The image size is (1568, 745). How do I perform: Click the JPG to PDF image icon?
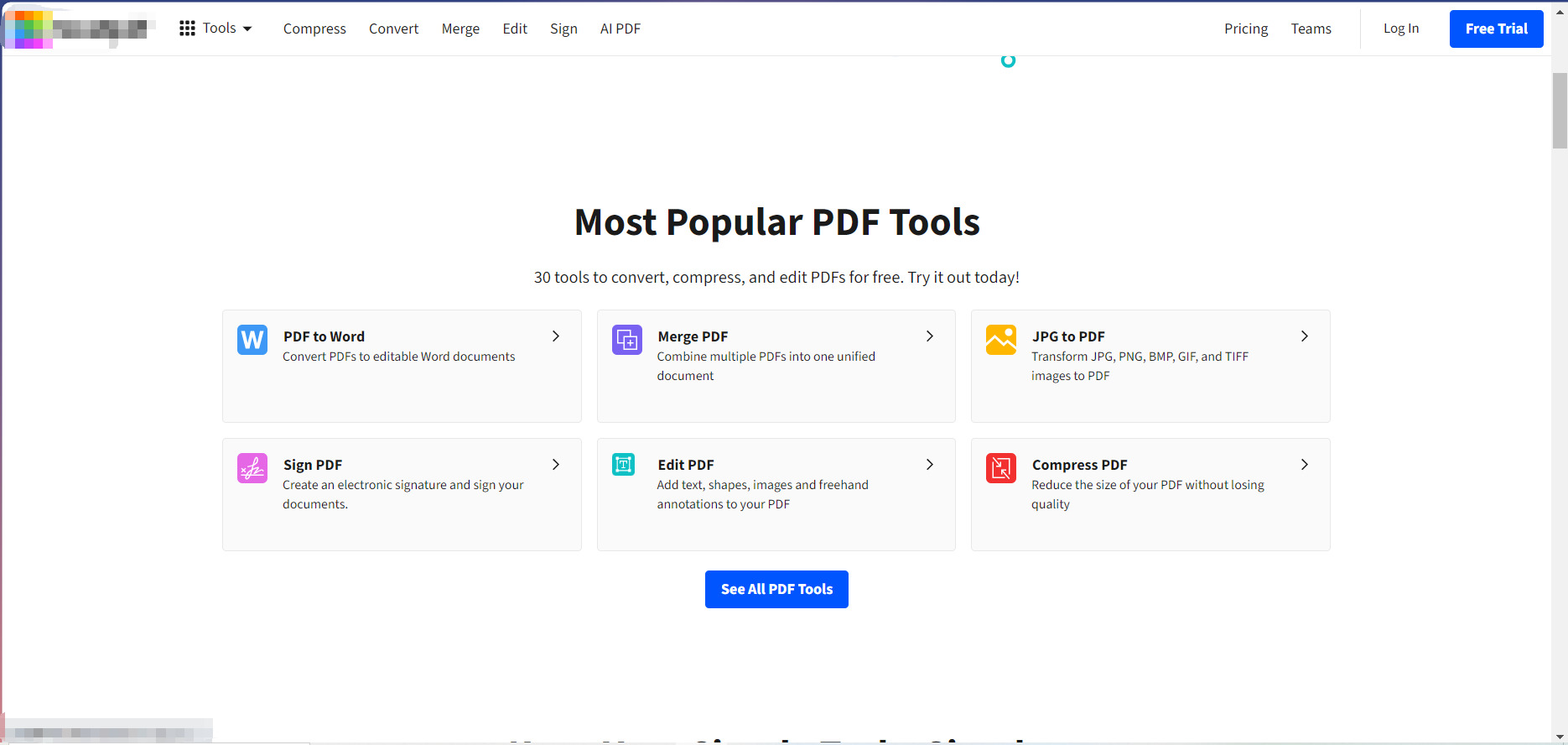[x=1001, y=340]
